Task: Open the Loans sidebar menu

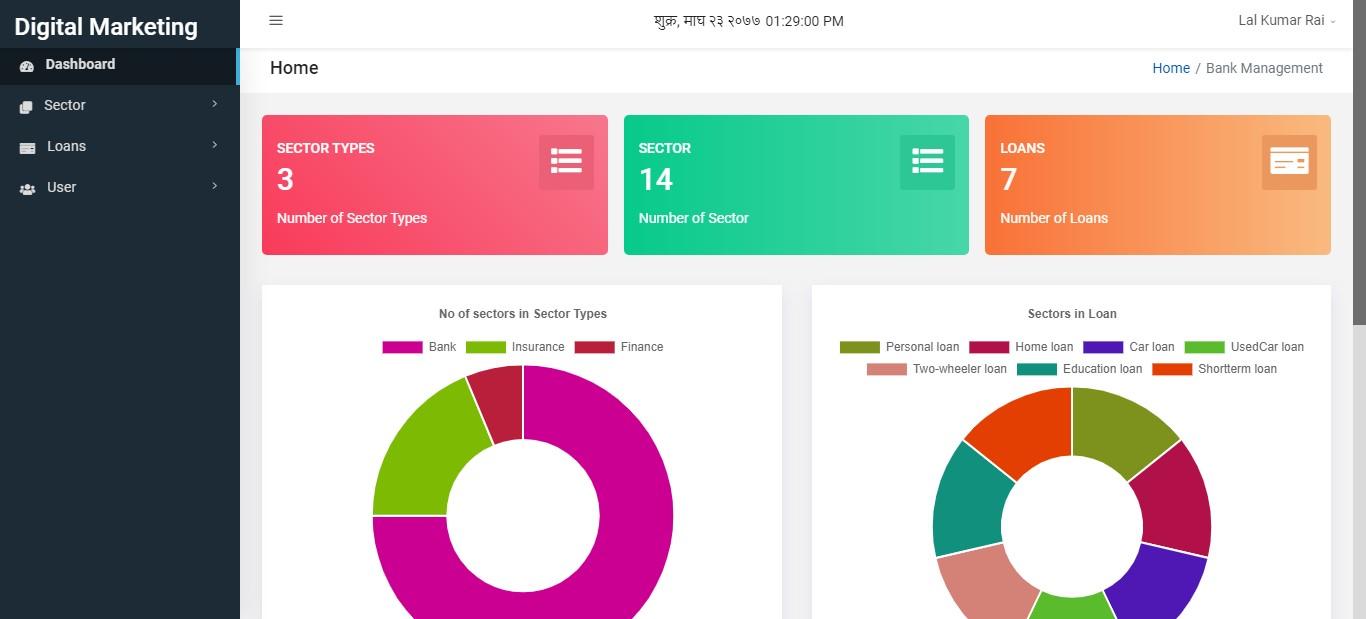Action: pos(119,146)
